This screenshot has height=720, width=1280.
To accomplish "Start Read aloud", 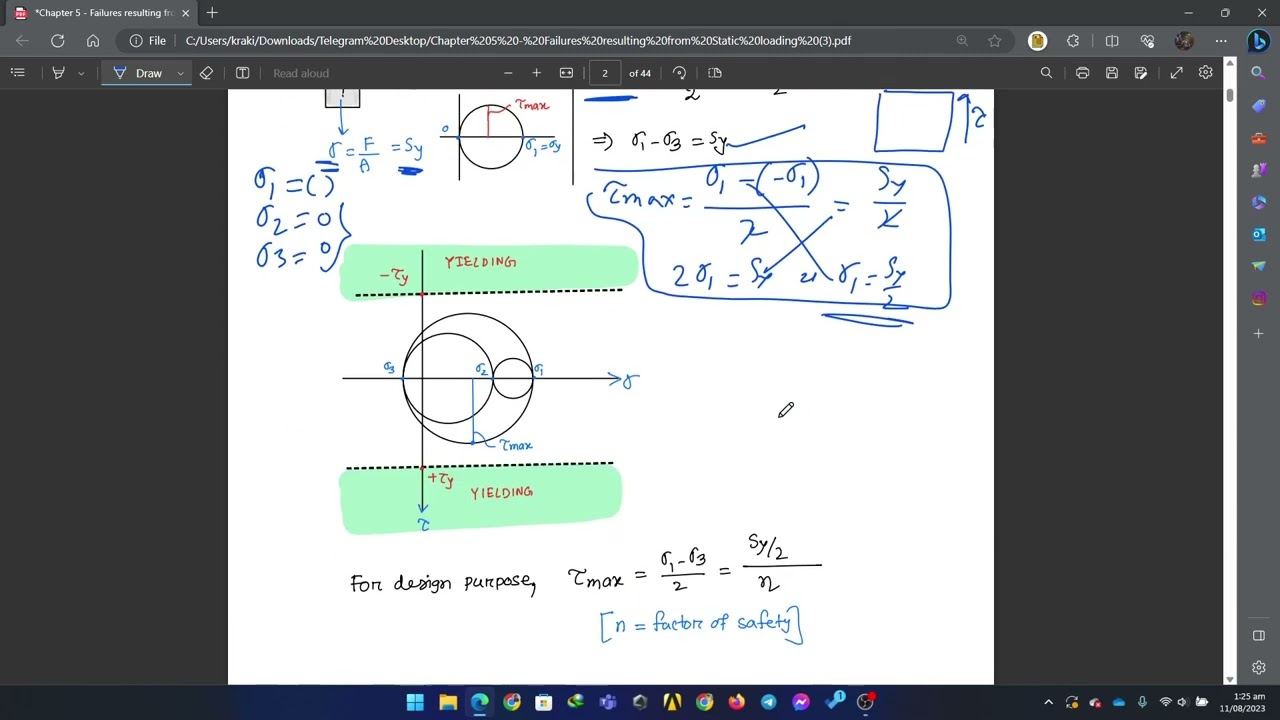I will [x=301, y=73].
